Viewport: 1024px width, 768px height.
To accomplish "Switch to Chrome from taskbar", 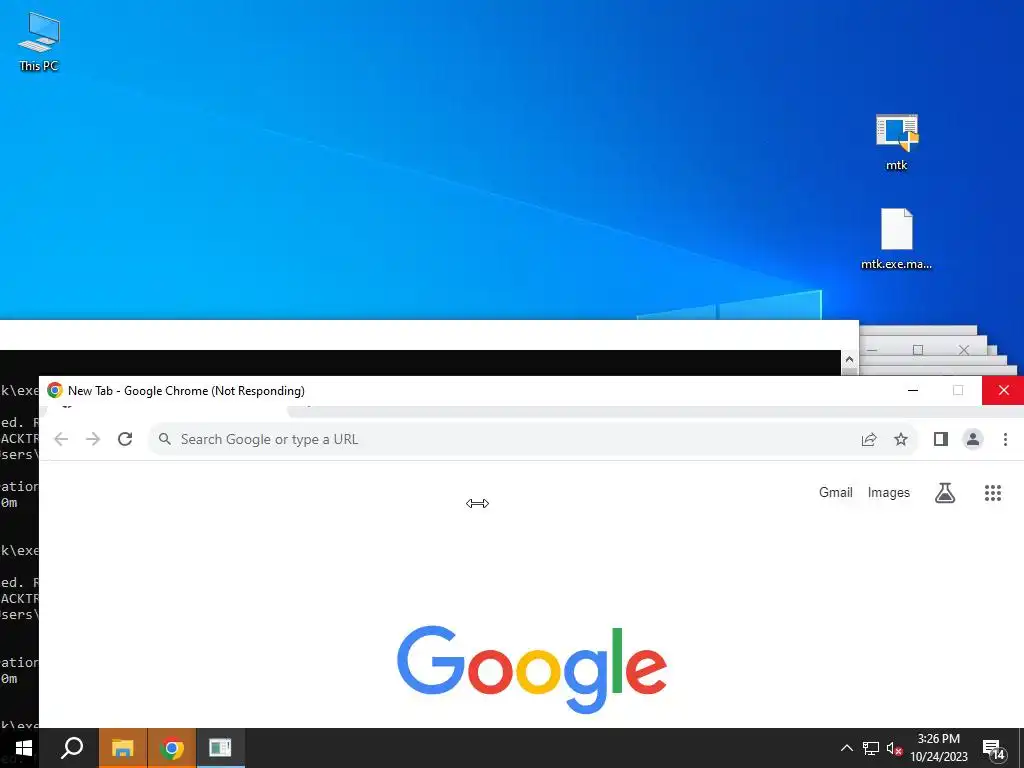I will click(x=172, y=748).
